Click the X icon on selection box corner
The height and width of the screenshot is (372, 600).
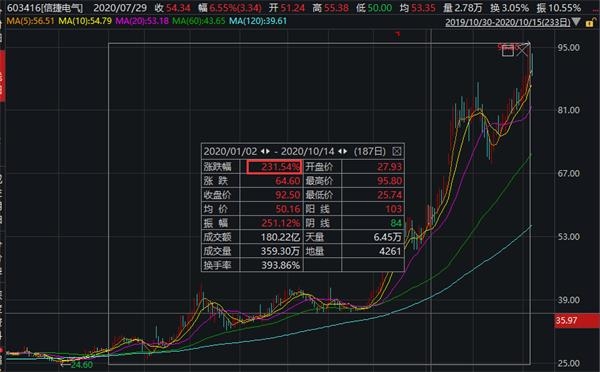tap(522, 50)
